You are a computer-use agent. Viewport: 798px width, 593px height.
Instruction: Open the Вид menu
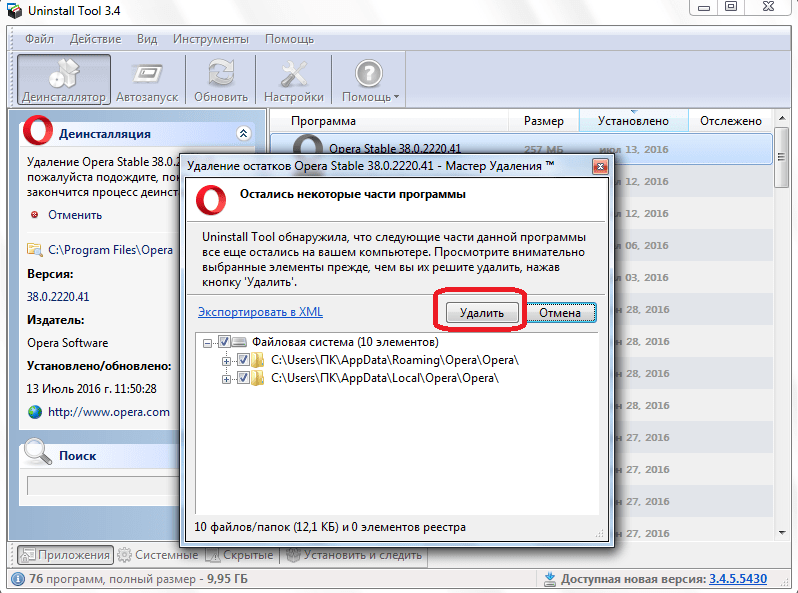pyautogui.click(x=147, y=39)
